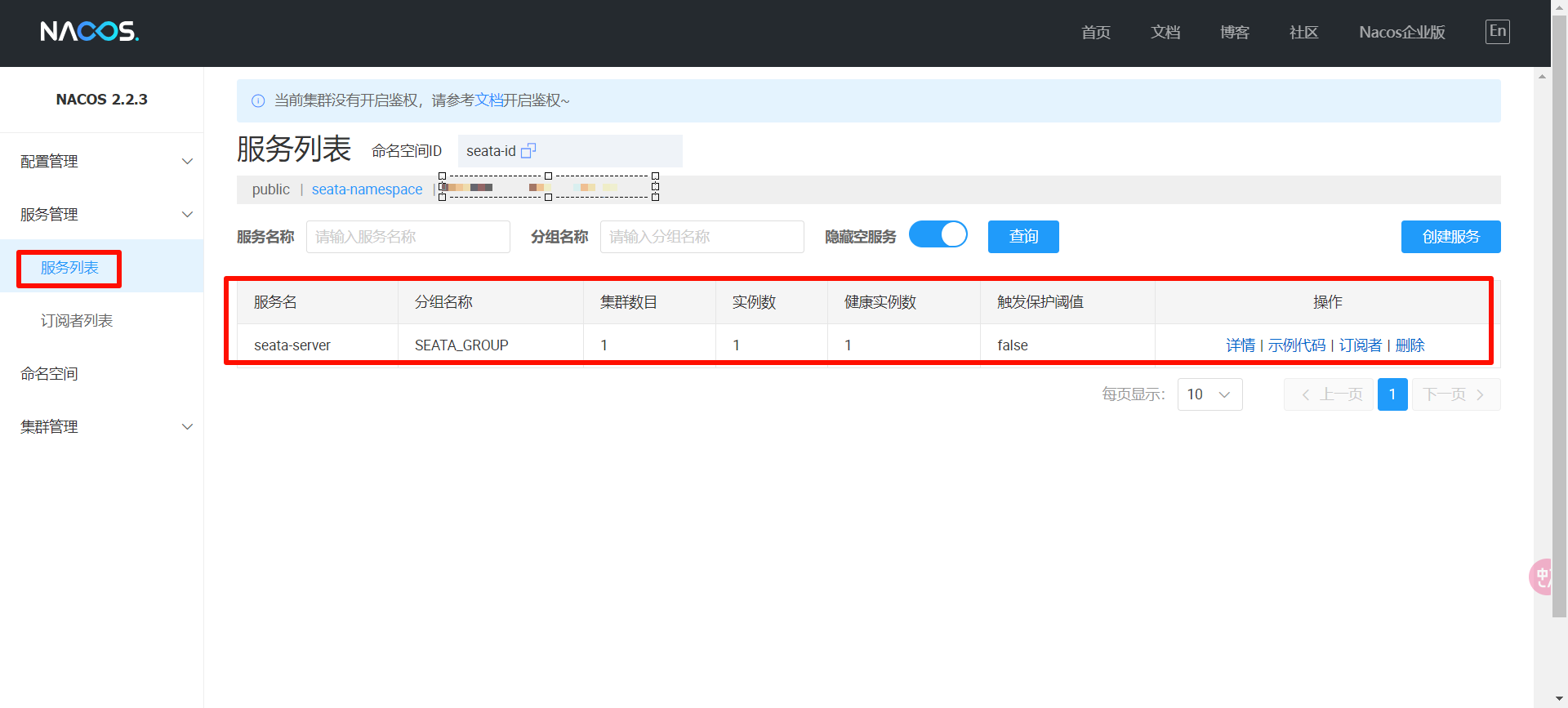
Task: Open Nacos企业版 in top navigation
Action: pos(1402,33)
